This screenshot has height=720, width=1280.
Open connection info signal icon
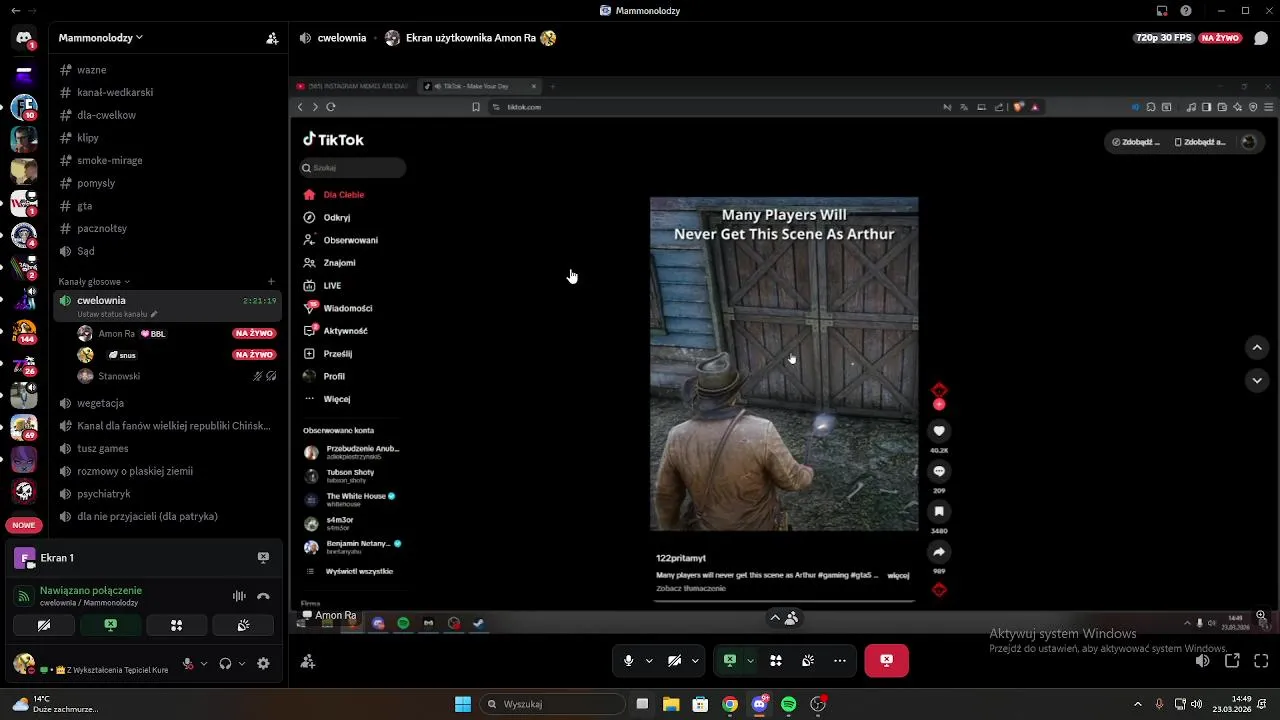coord(23,596)
